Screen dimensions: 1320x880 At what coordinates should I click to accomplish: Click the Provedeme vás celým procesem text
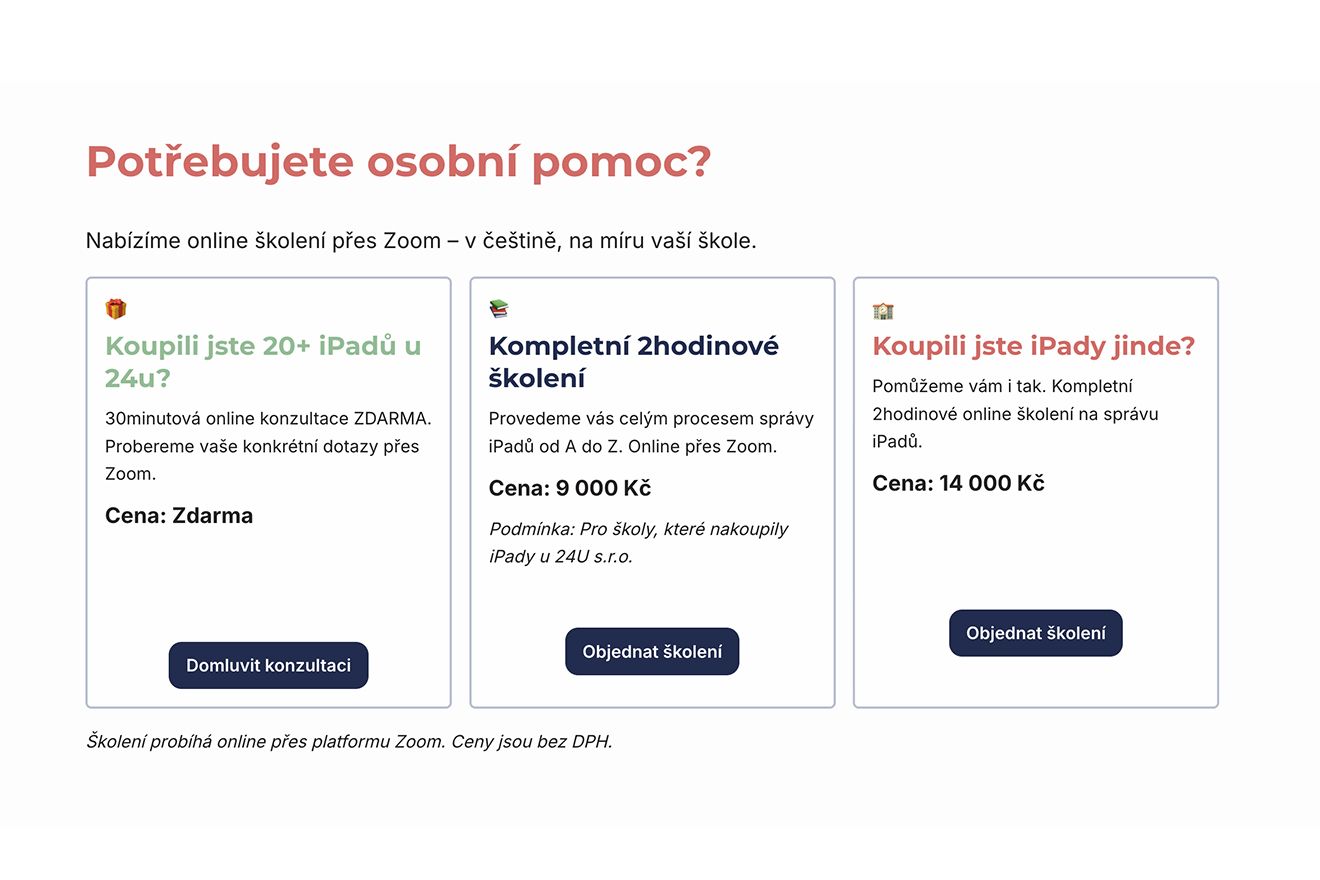pos(651,432)
